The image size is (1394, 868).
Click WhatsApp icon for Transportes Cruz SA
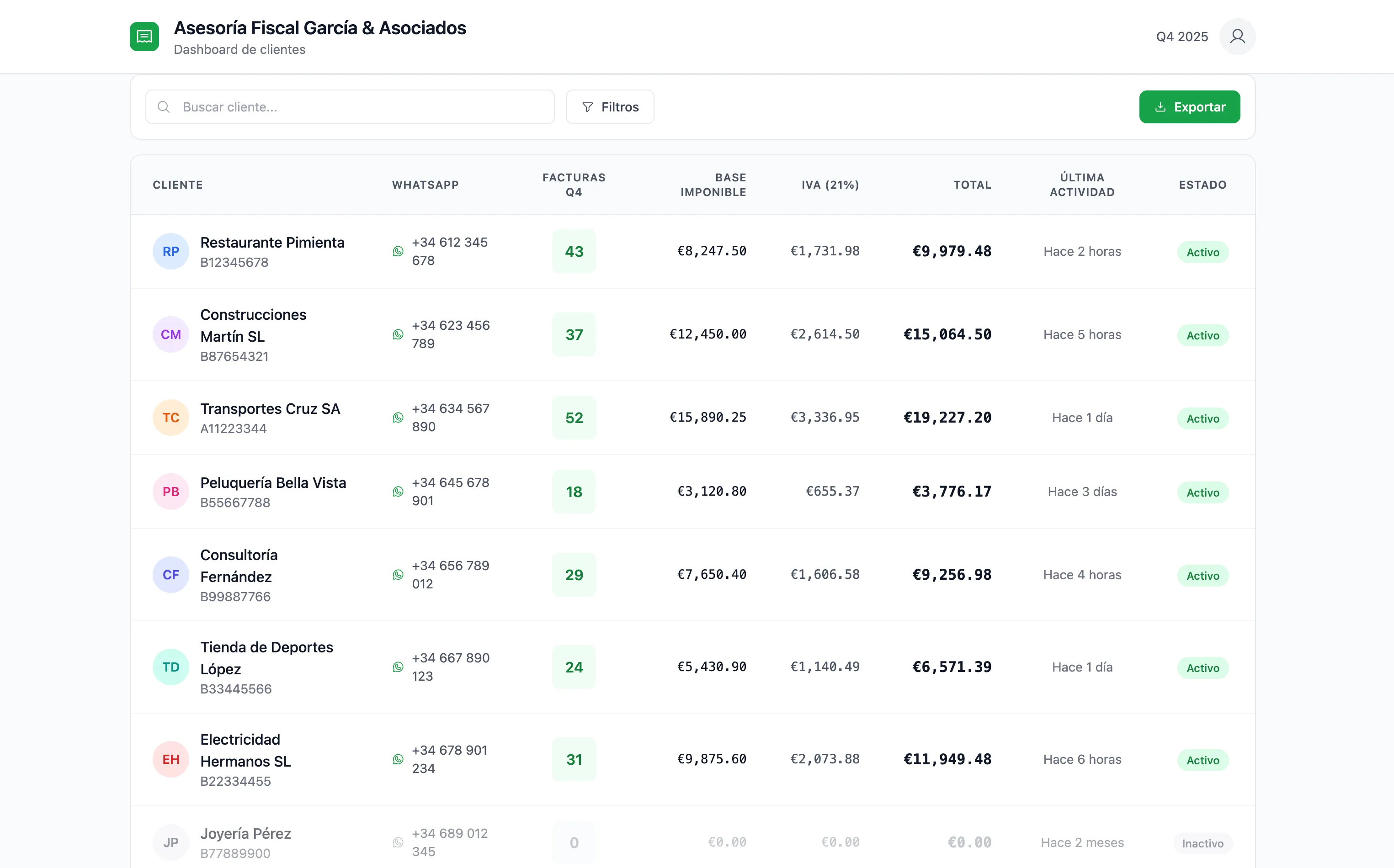[398, 418]
